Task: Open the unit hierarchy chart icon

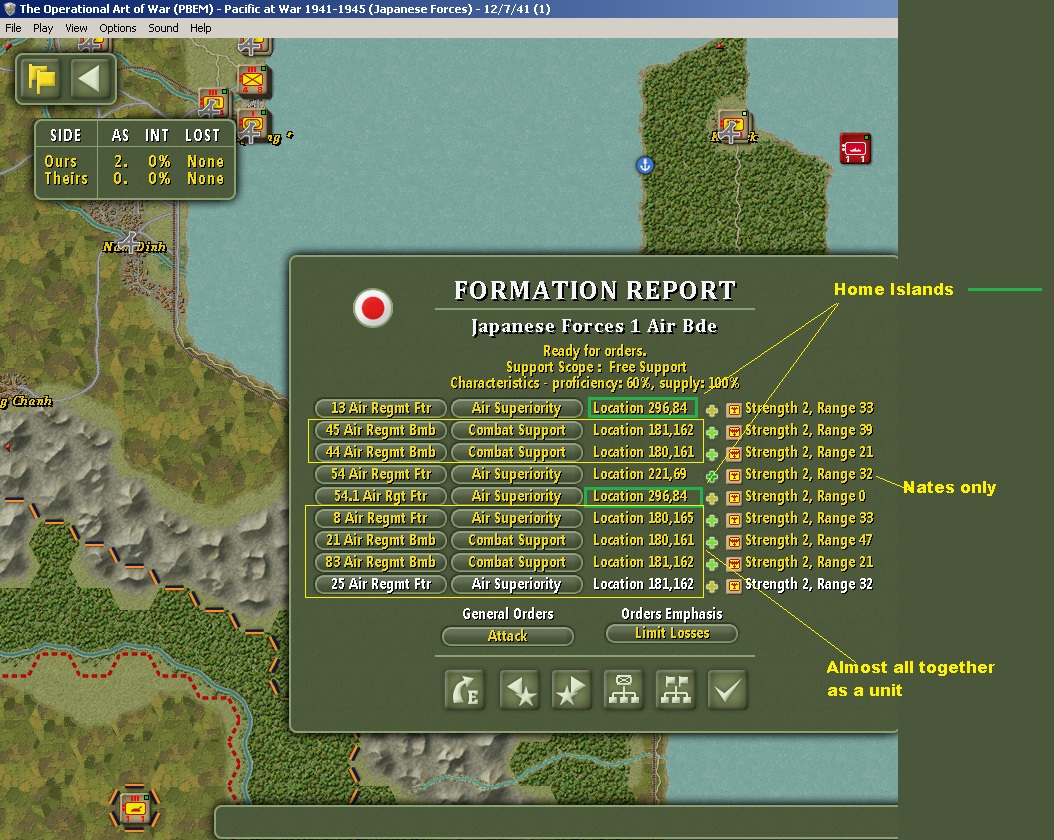Action: click(x=623, y=690)
